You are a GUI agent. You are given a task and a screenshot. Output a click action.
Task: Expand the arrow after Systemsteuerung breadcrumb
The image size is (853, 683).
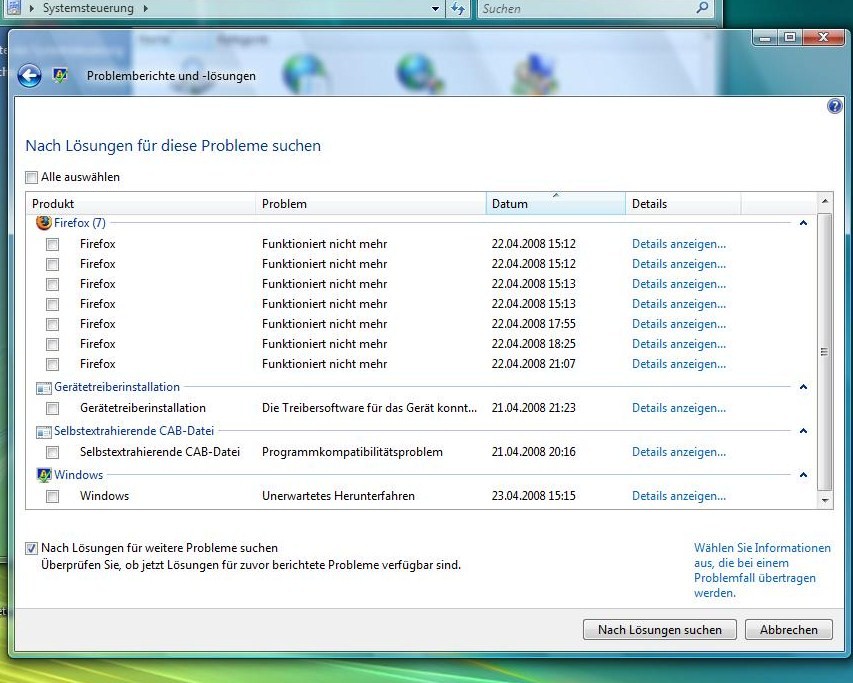pyautogui.click(x=146, y=8)
